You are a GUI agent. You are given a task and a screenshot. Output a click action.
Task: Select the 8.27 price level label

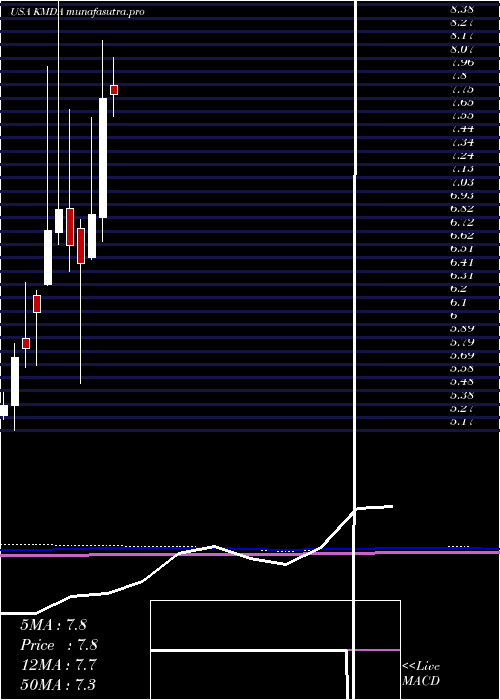(x=462, y=22)
